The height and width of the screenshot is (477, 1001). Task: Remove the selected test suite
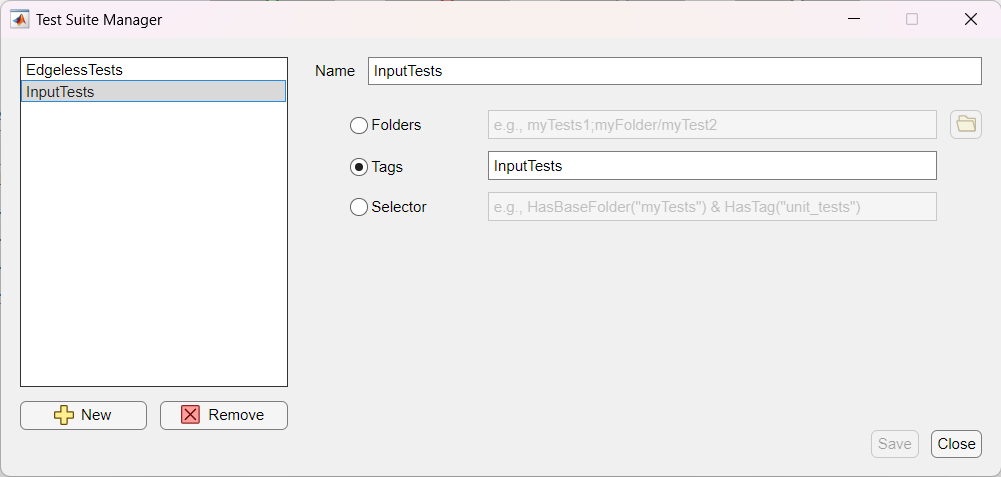tap(224, 415)
